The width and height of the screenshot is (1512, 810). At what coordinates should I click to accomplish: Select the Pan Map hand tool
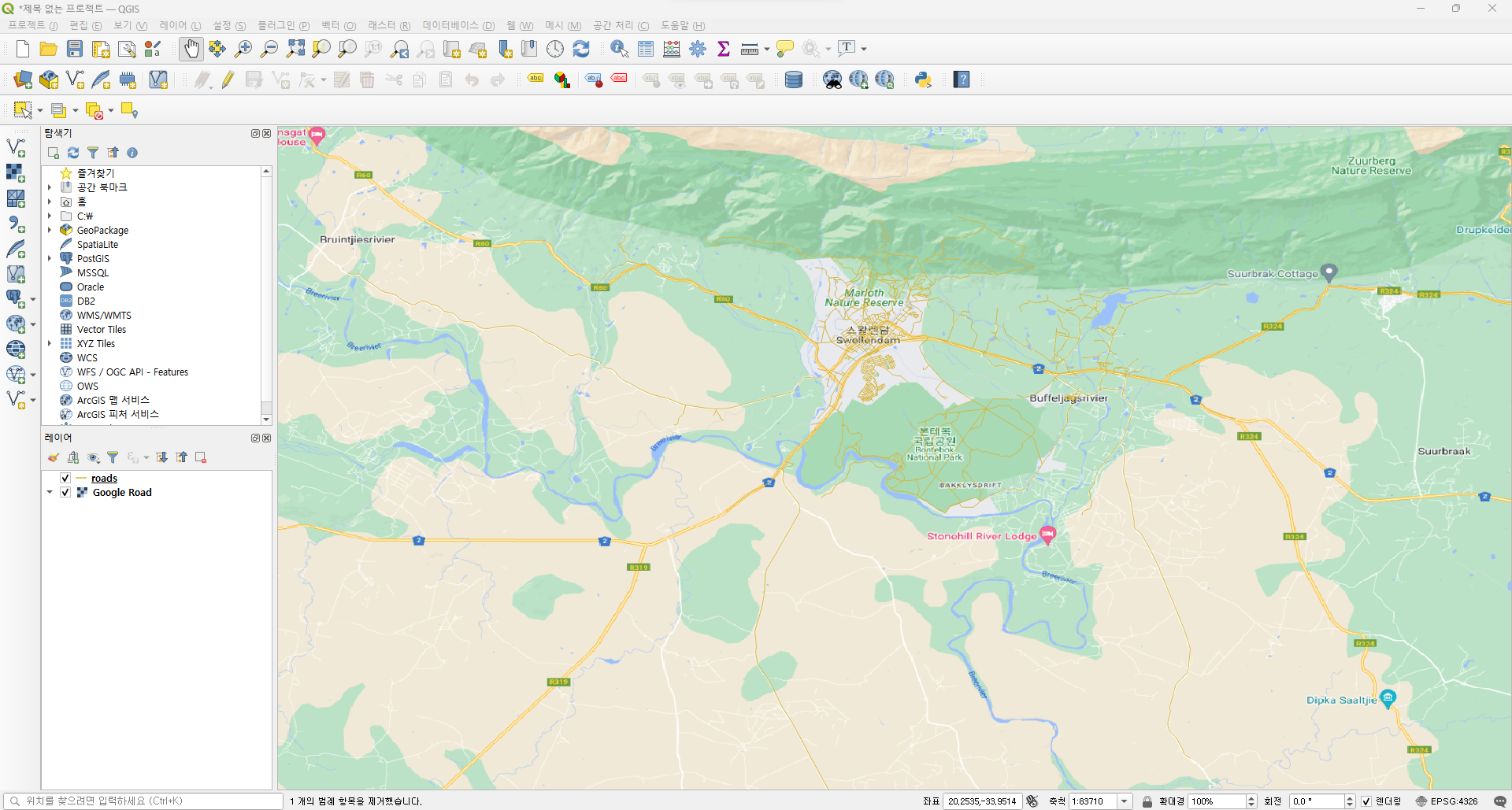191,49
